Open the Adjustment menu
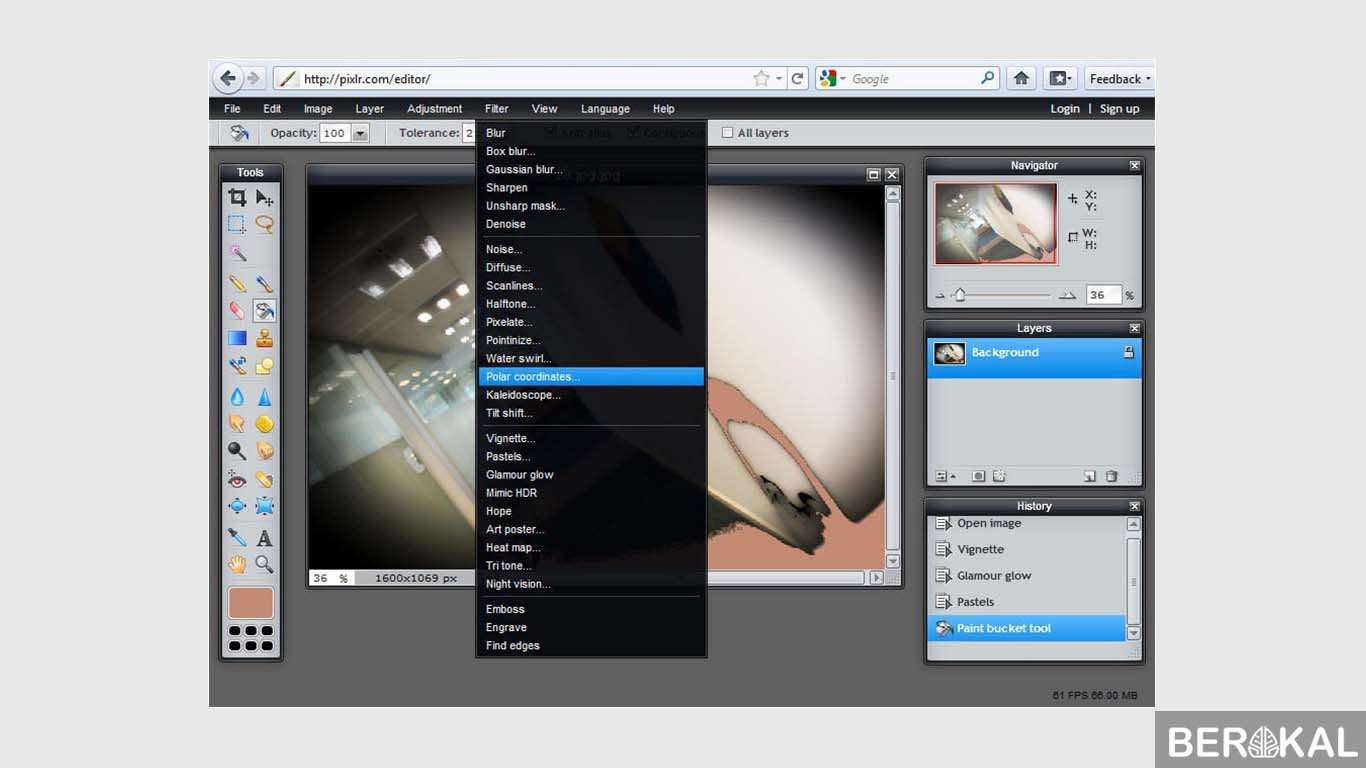The width and height of the screenshot is (1366, 768). [434, 109]
